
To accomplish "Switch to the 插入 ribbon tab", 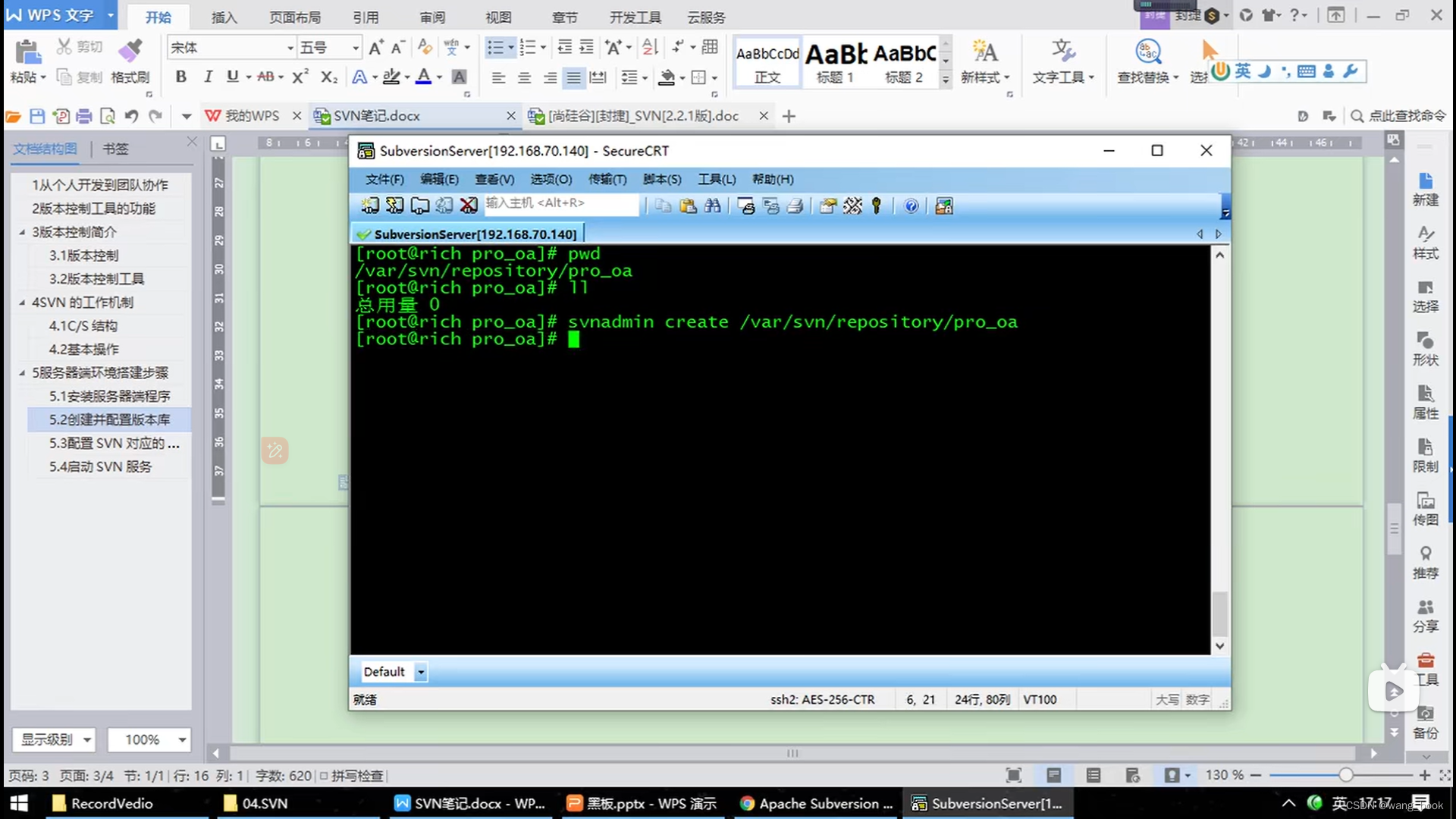I will tap(224, 17).
